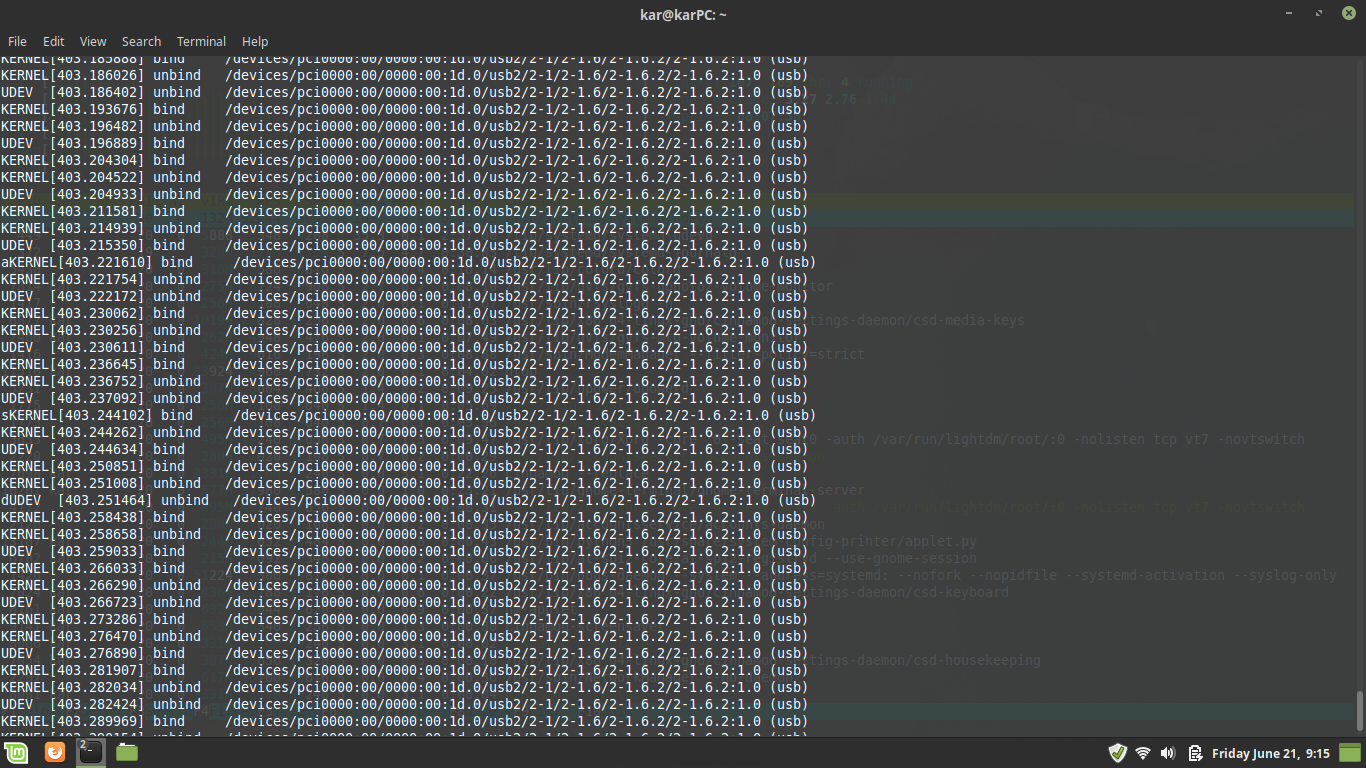Click the terminal vertical scrollbar thumb
Viewport: 1366px width, 768px height.
point(1359,710)
